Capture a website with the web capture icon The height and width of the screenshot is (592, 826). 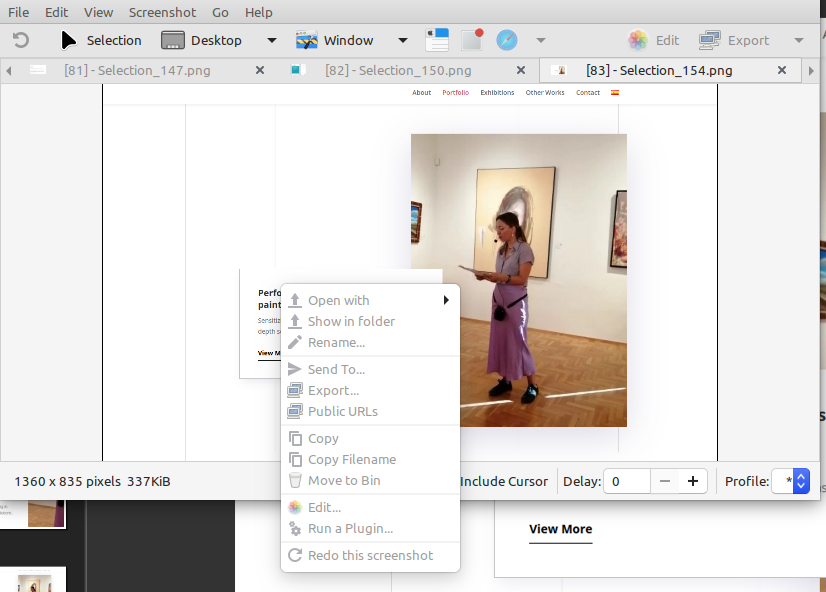507,39
